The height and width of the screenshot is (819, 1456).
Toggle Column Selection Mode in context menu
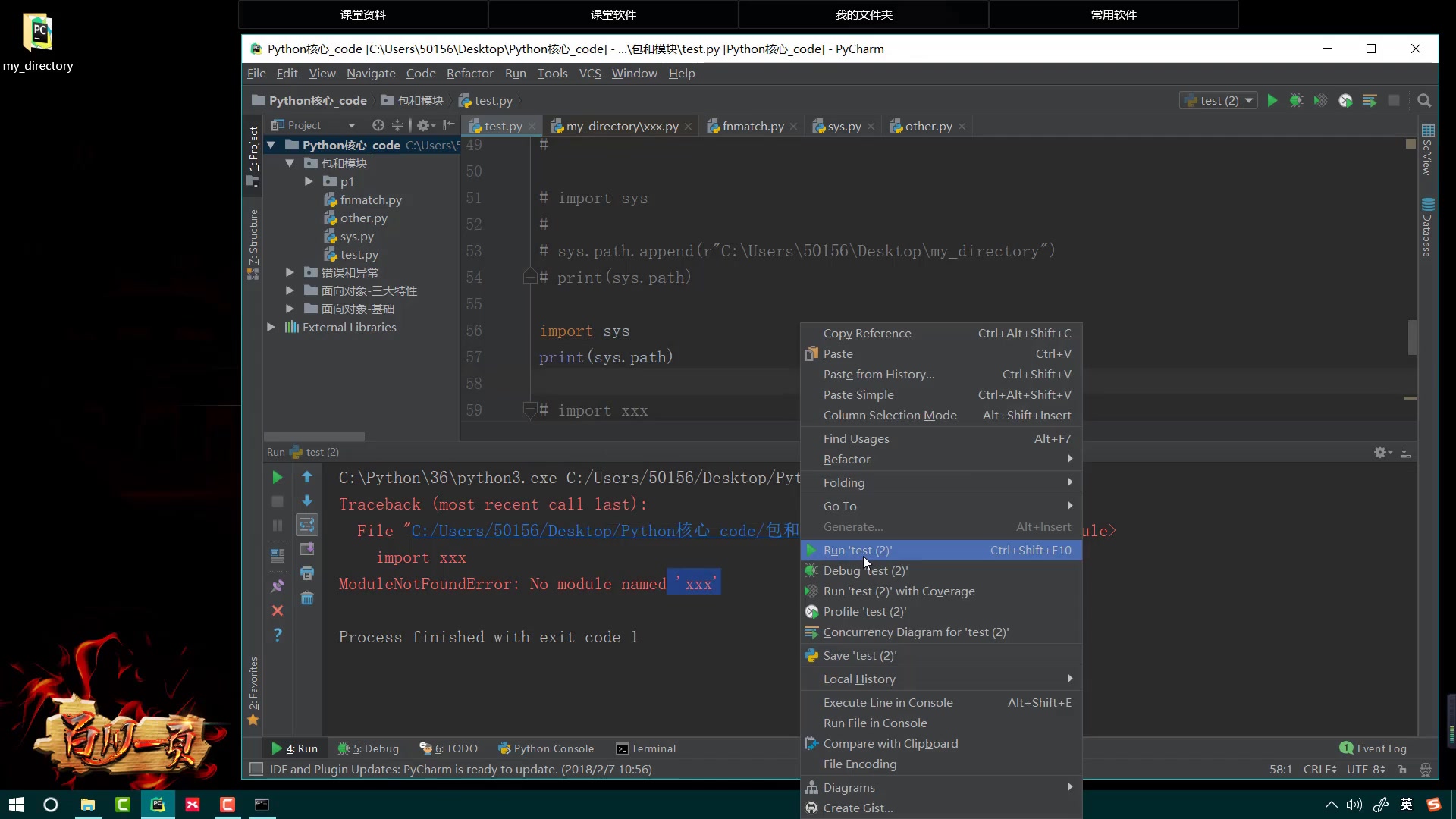(890, 415)
